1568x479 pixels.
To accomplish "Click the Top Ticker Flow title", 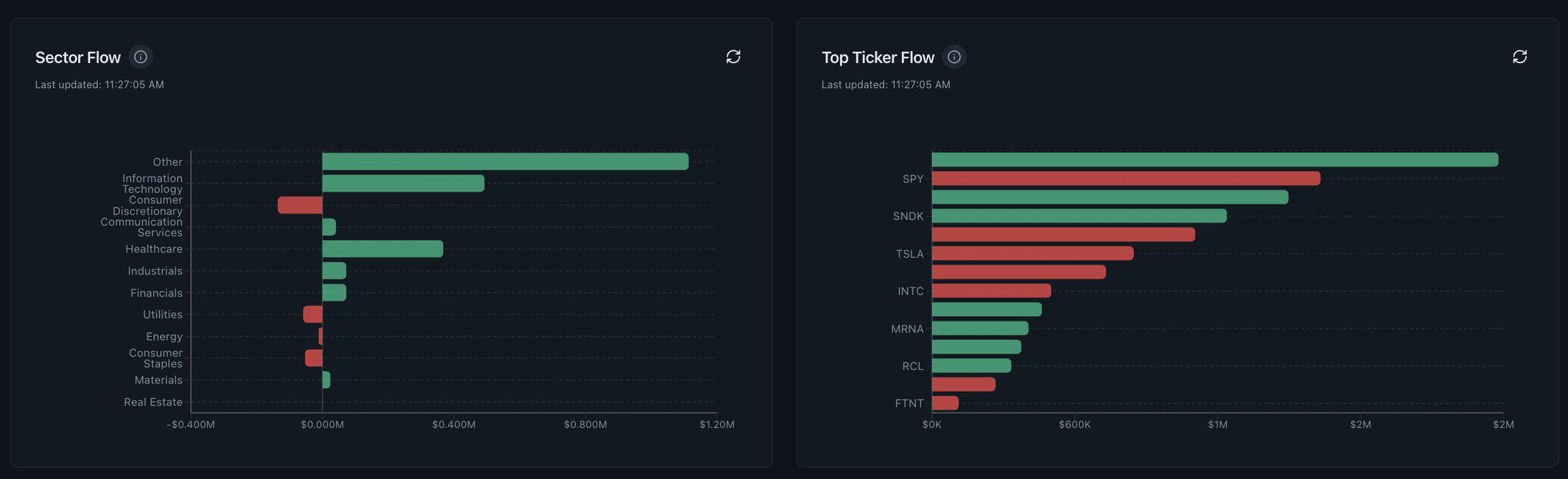I will point(878,57).
